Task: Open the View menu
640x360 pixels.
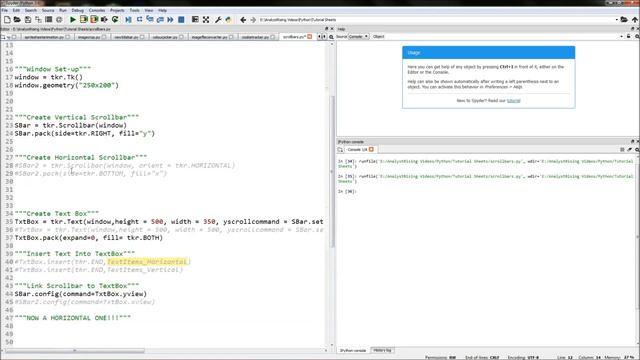Action: pyautogui.click(x=149, y=10)
